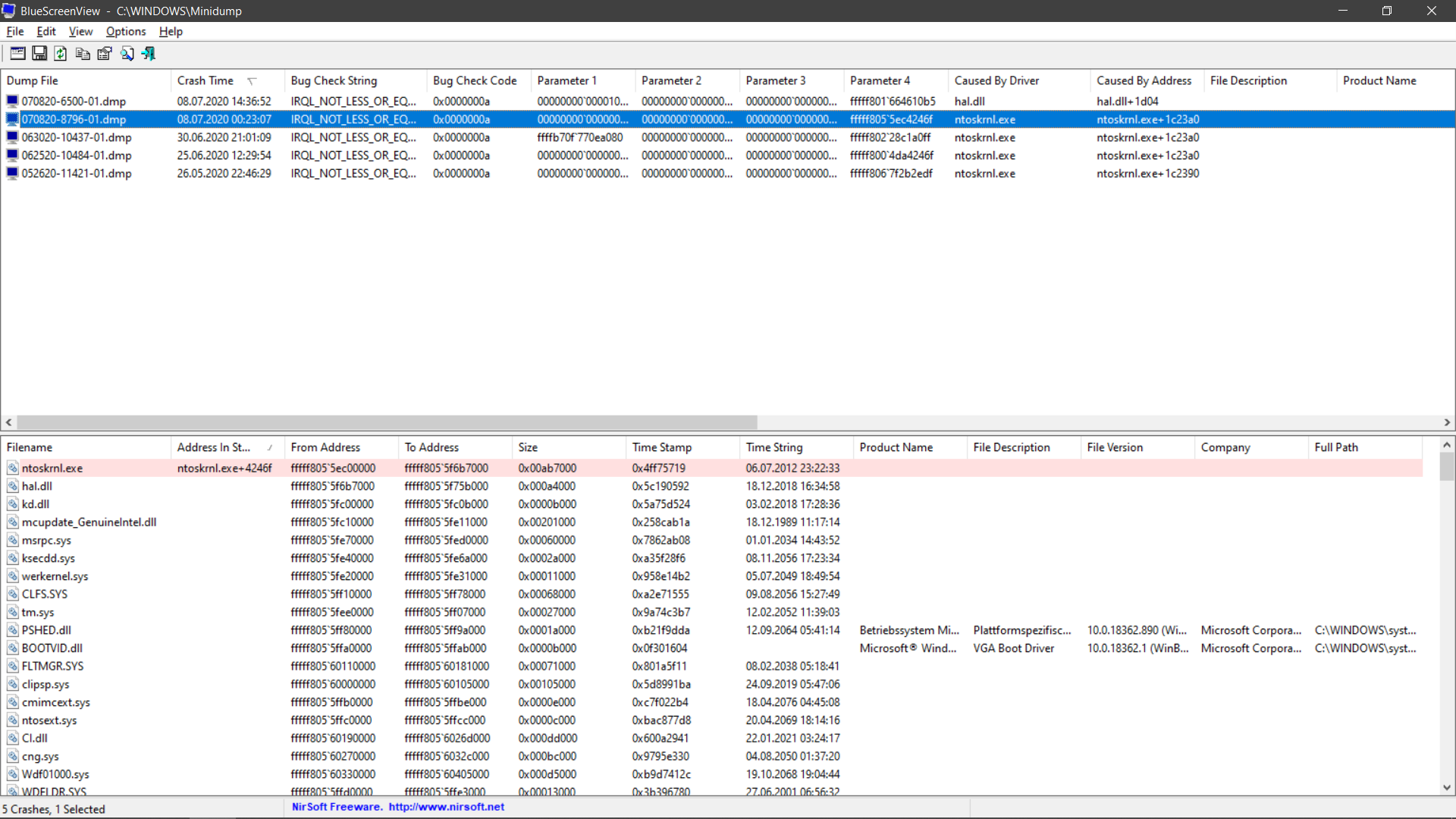The height and width of the screenshot is (819, 1456).
Task: Click the upper pane horizontal scrollbar thumb
Action: (x=387, y=422)
